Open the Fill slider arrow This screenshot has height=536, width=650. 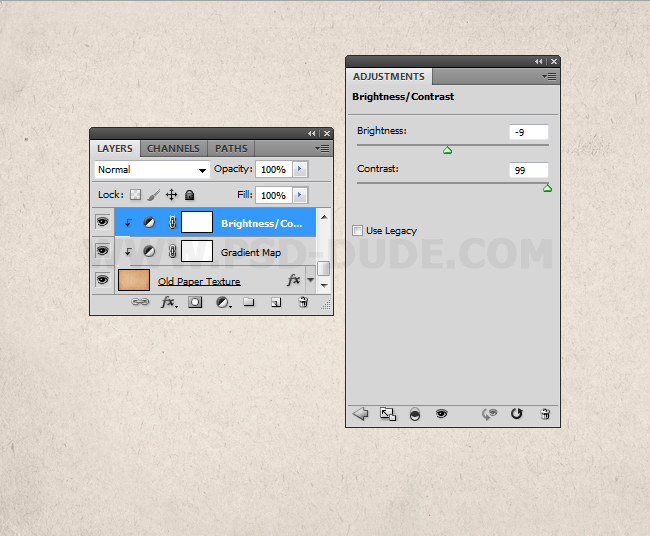[300, 195]
